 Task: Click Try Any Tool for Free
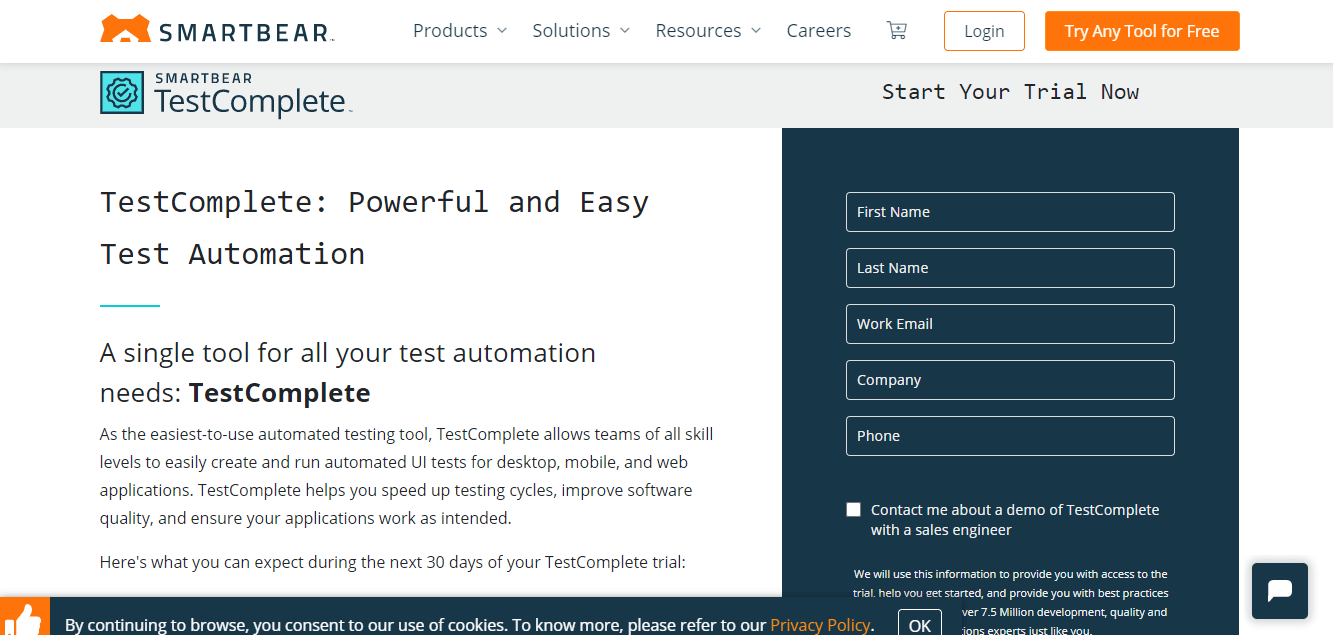point(1142,31)
